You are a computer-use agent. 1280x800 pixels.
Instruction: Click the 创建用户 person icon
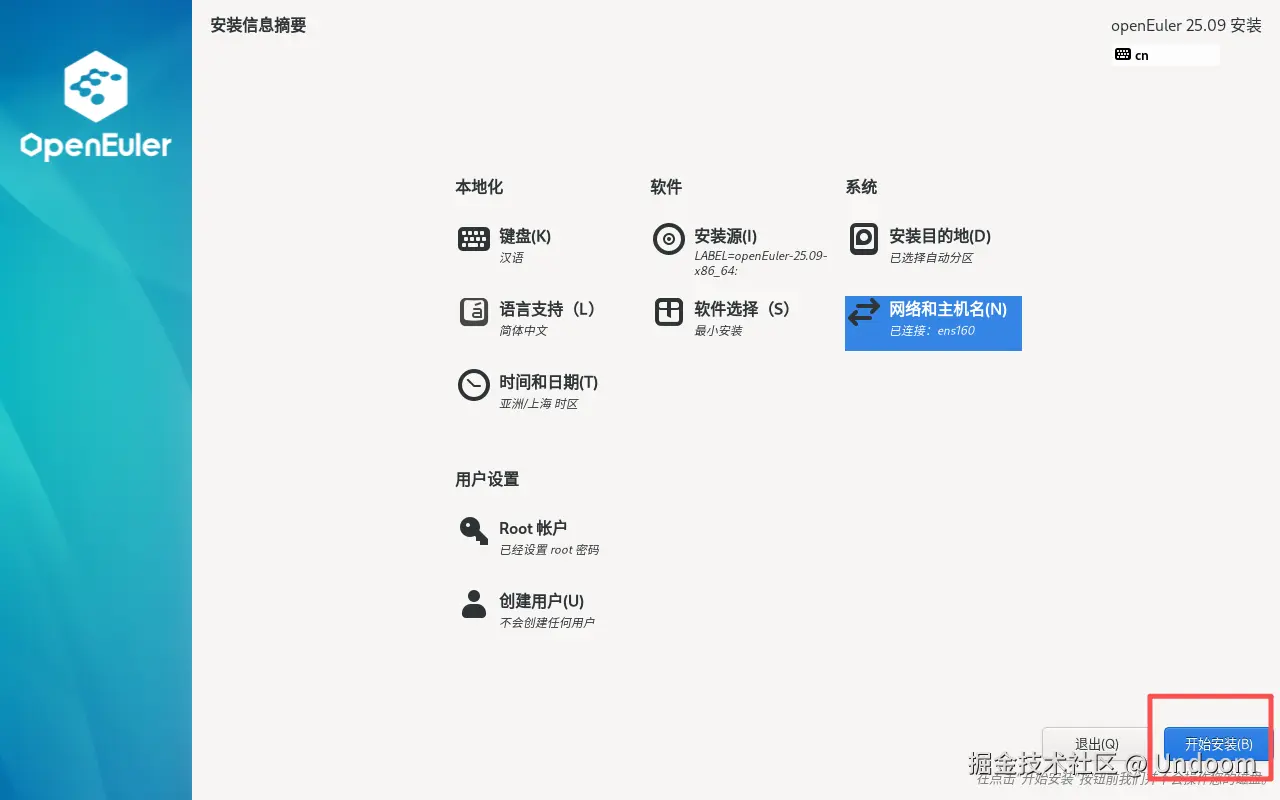point(474,604)
